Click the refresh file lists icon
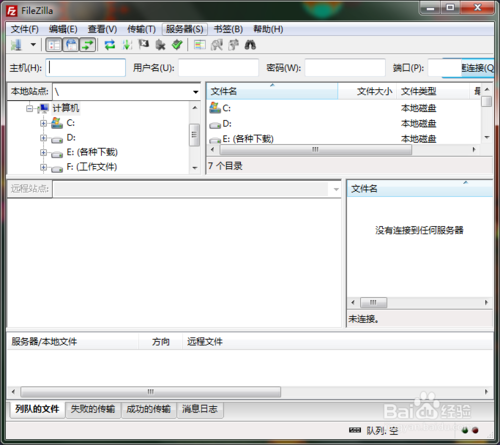Screen dimensions: 500x445 click(110, 45)
